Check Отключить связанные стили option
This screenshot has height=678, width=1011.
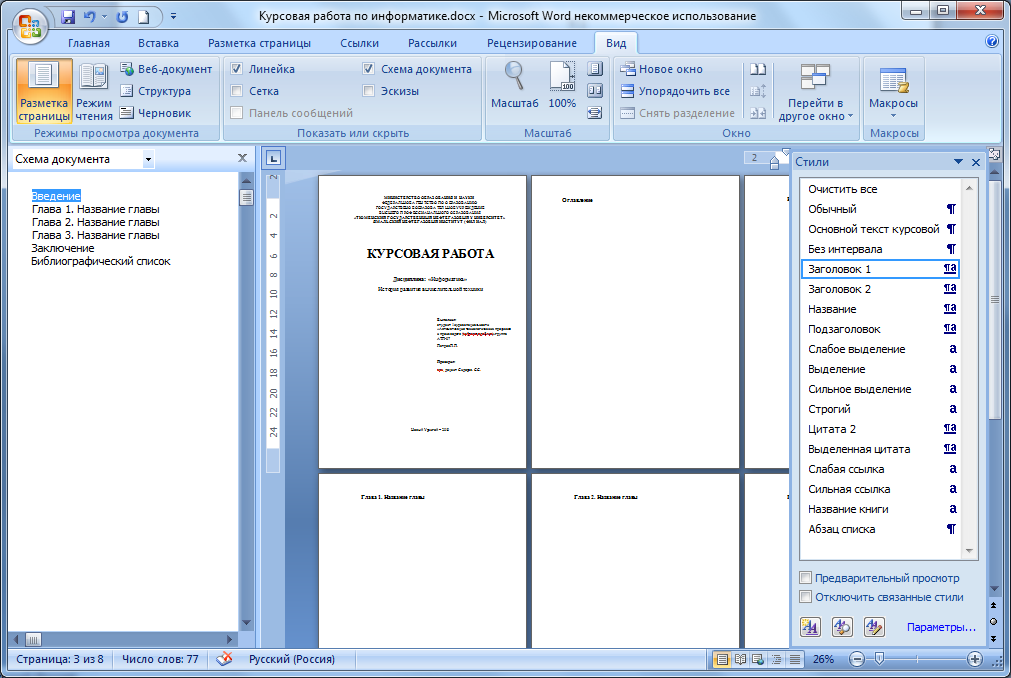tap(805, 597)
